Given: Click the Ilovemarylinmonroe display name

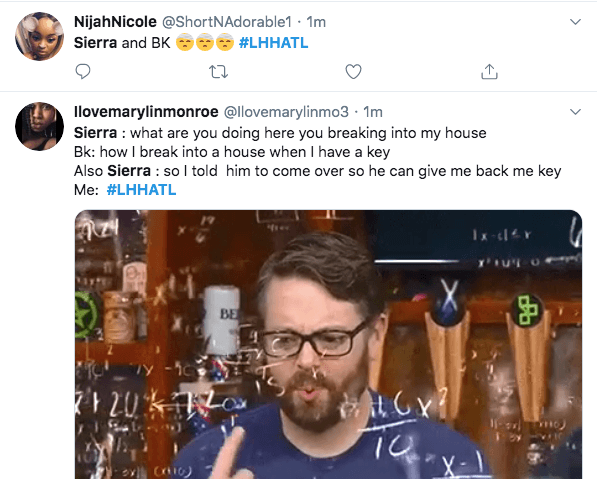Looking at the screenshot, I should click(146, 112).
